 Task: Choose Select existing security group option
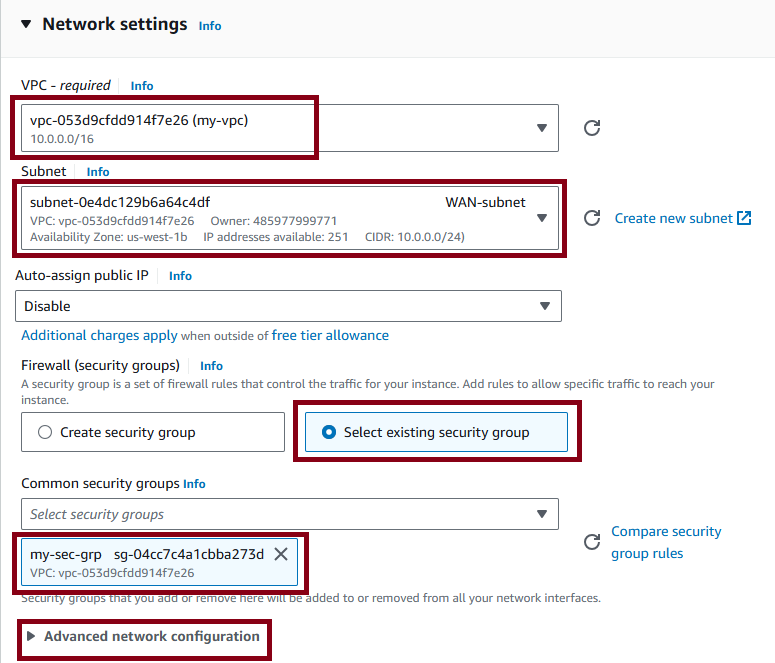pos(436,432)
